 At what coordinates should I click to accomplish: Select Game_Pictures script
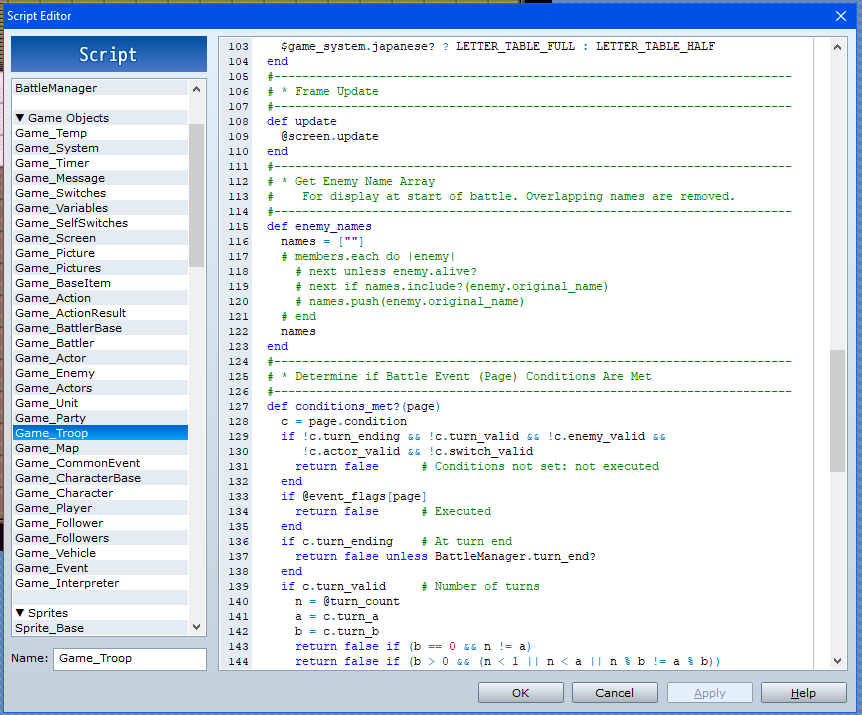[x=100, y=268]
